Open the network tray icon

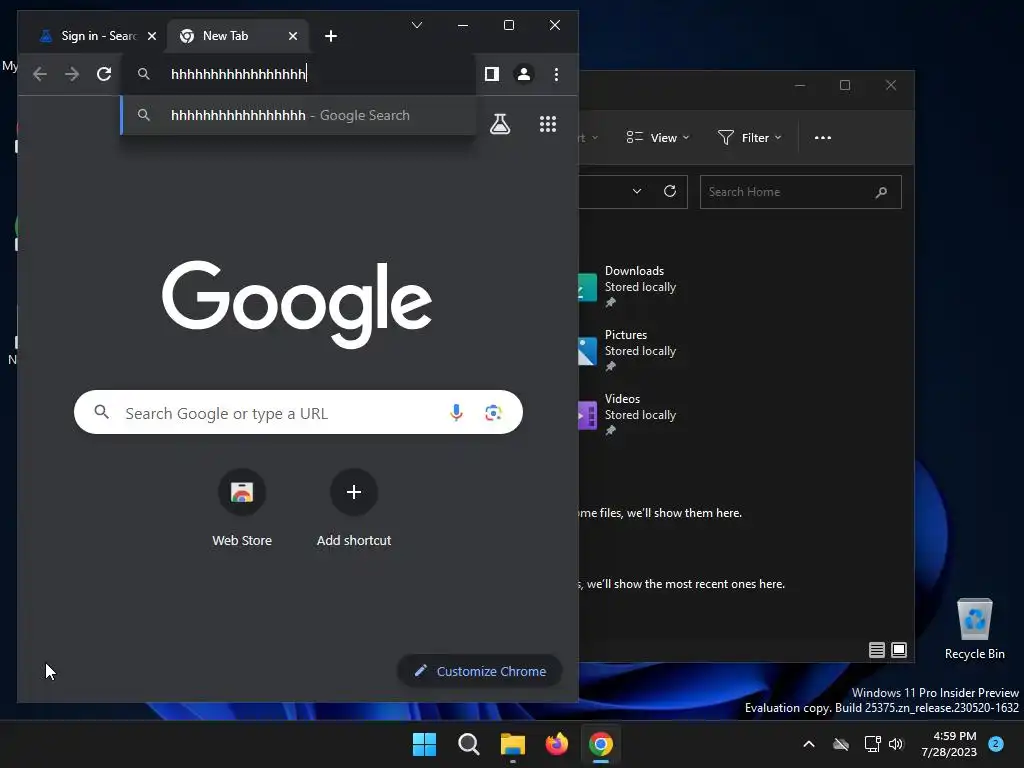coord(872,744)
